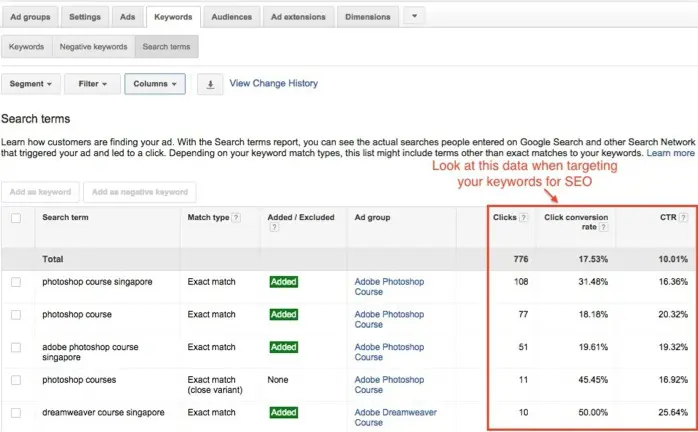This screenshot has height=432, width=698.
Task: Check the box for adobe photoshop course singapore
Action: (16, 347)
